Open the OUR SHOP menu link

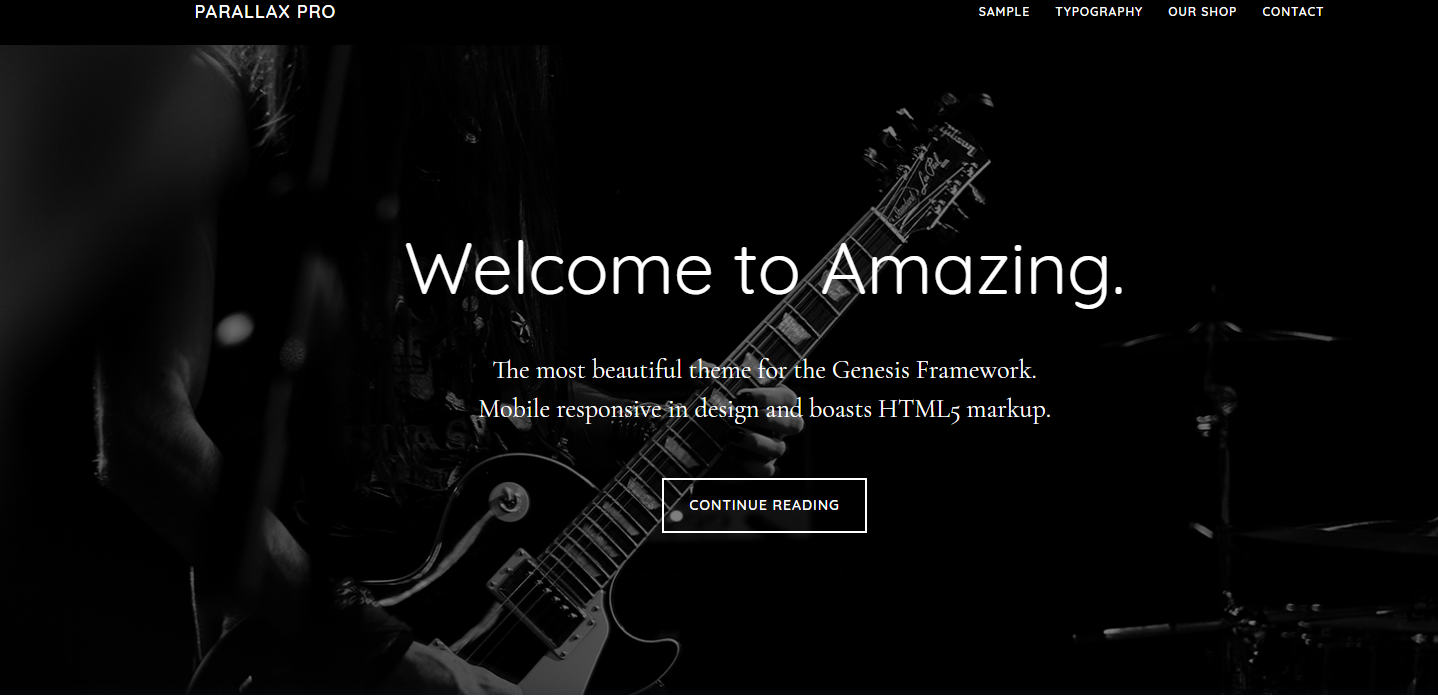[1202, 12]
